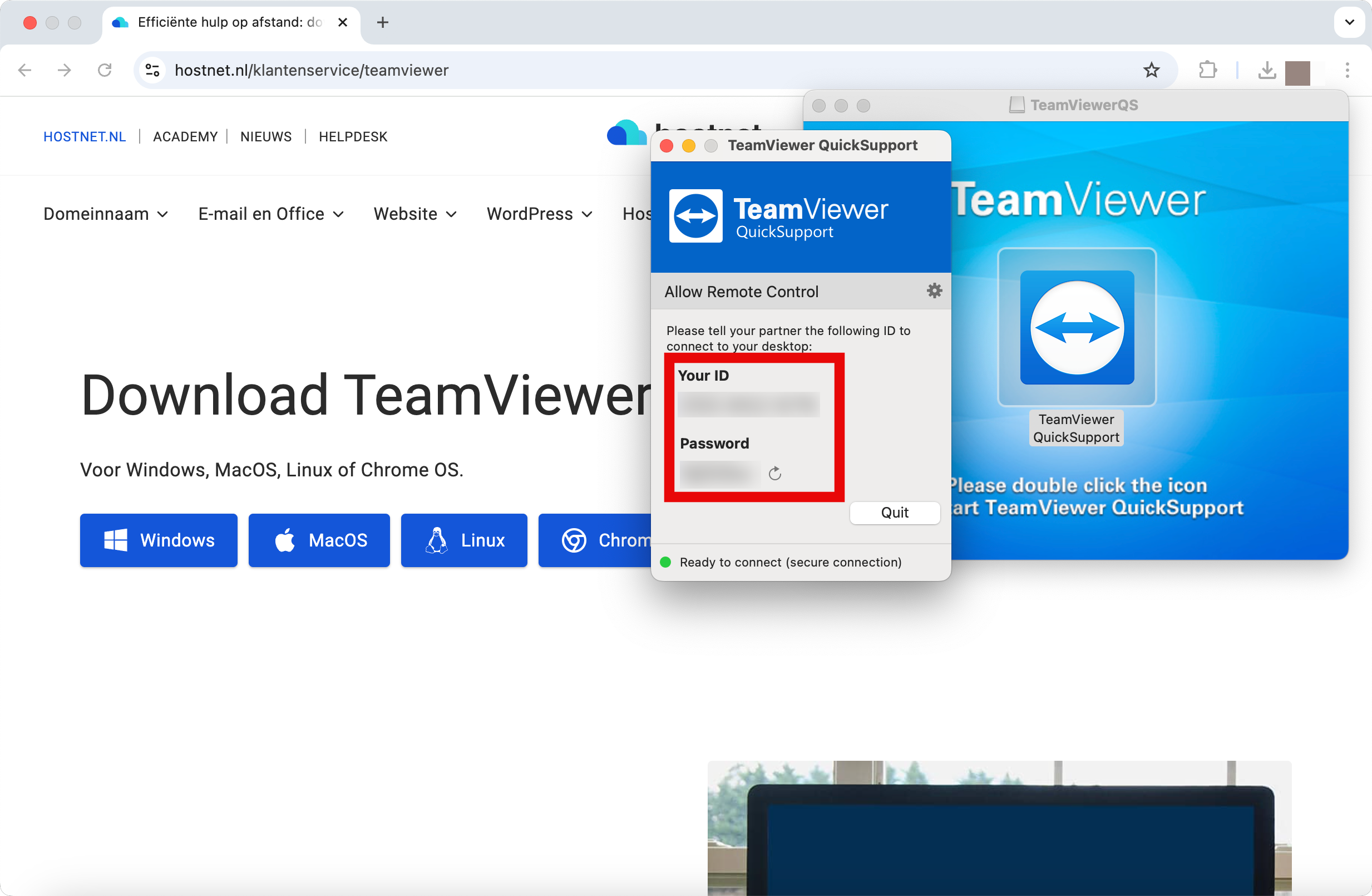The image size is (1372, 896).
Task: Expand the WordPress menu
Action: (540, 214)
